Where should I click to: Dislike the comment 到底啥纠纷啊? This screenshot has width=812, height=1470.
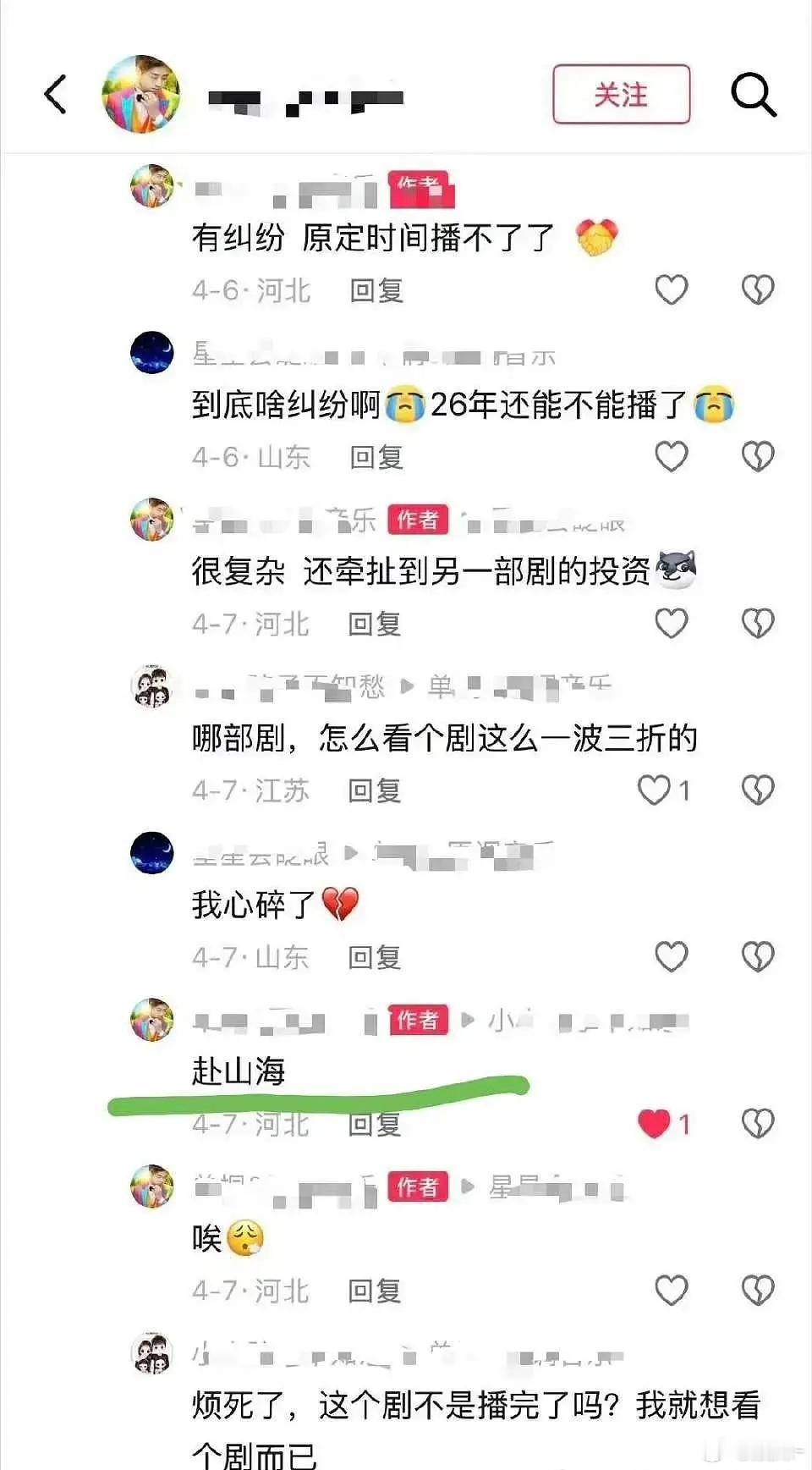pyautogui.click(x=758, y=456)
